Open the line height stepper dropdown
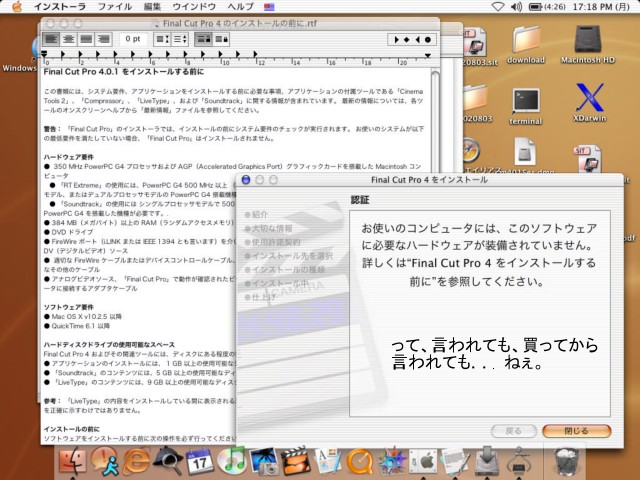Screen dimensions: 640x480 click(x=162, y=39)
